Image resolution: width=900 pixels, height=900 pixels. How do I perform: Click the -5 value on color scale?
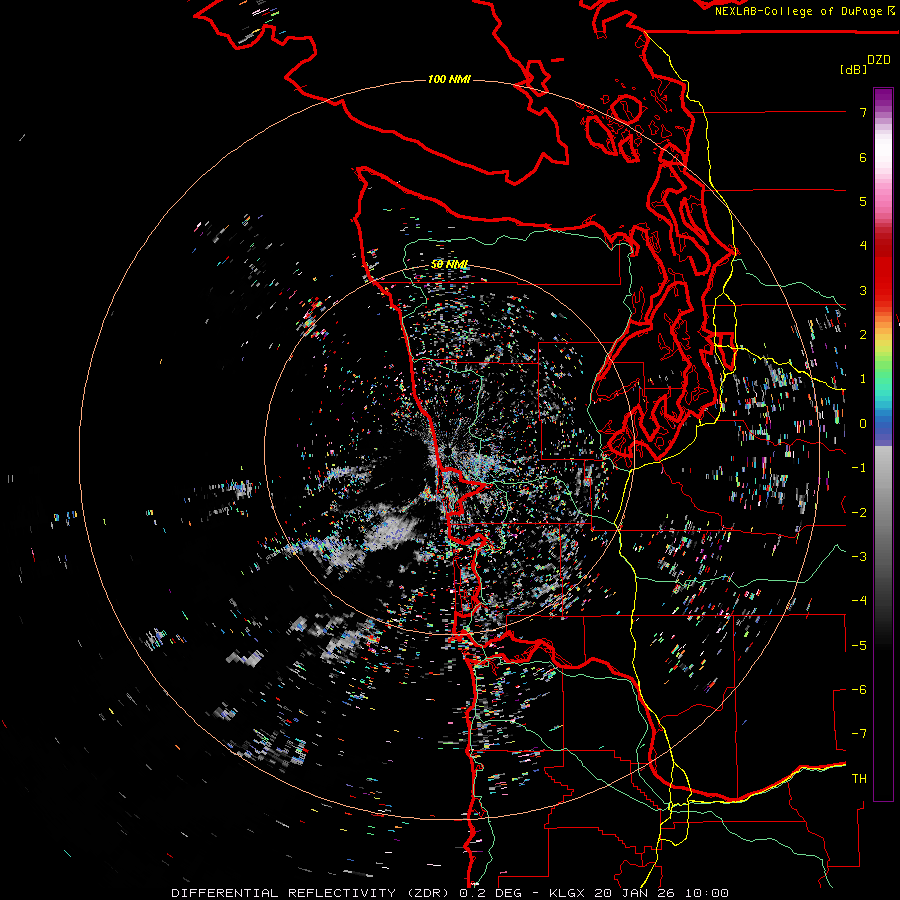pos(859,646)
